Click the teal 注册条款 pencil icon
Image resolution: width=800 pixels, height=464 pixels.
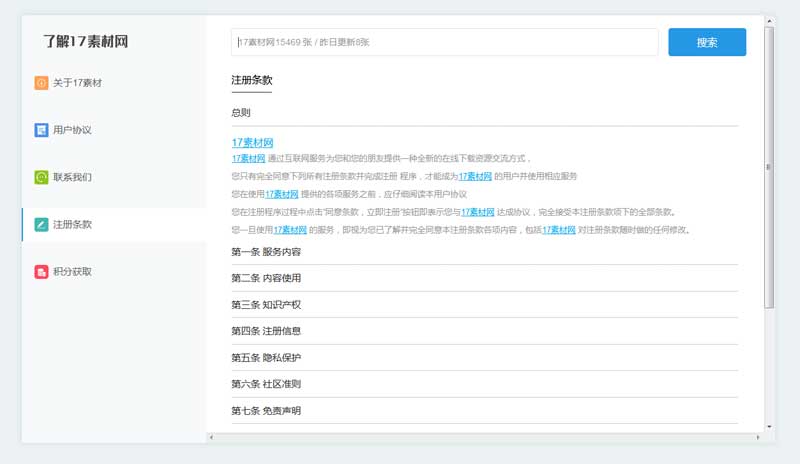pyautogui.click(x=41, y=225)
